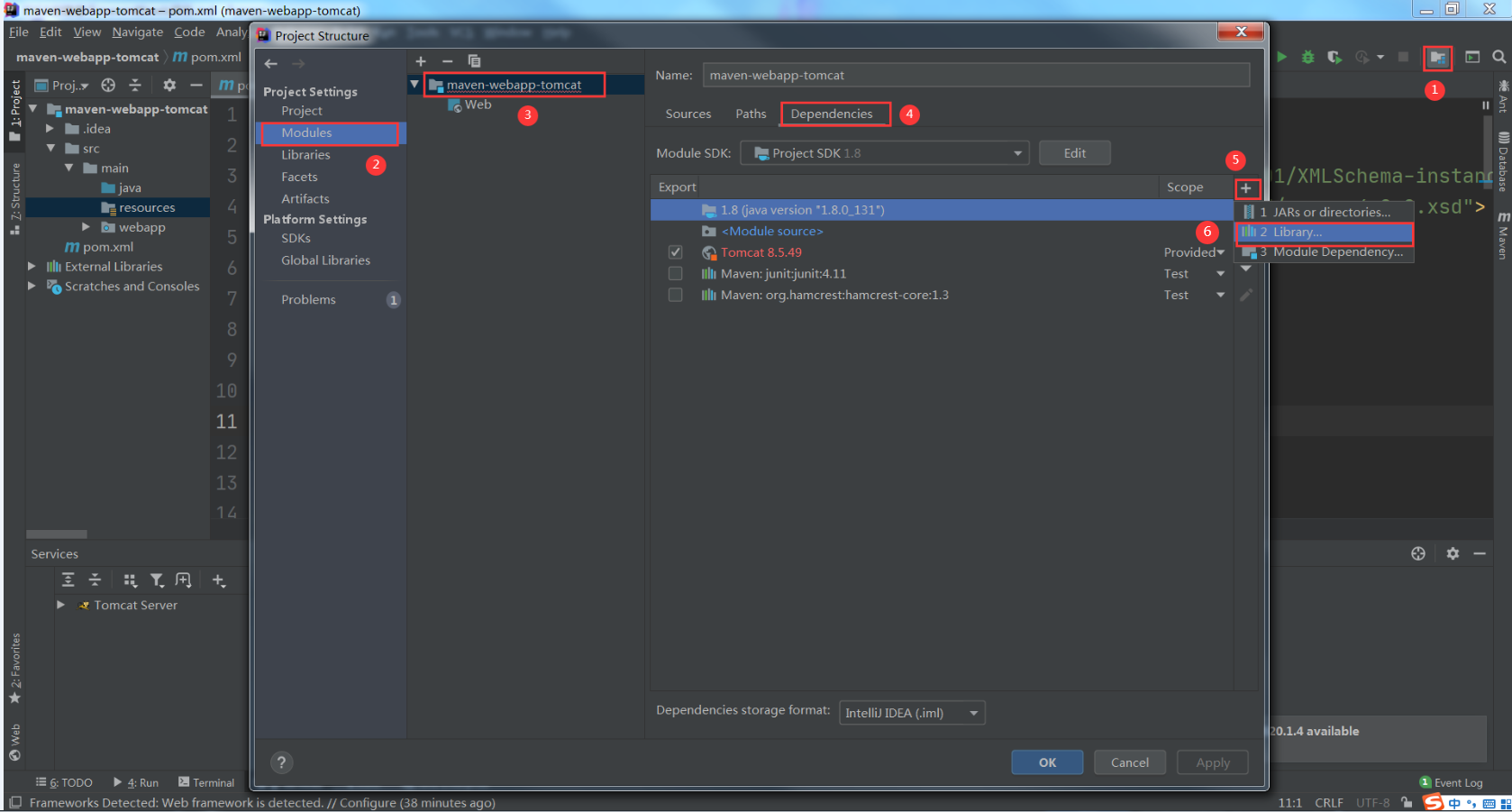This screenshot has width=1512, height=812.
Task: Click the green Run icon in toolbar
Action: pos(1281,57)
